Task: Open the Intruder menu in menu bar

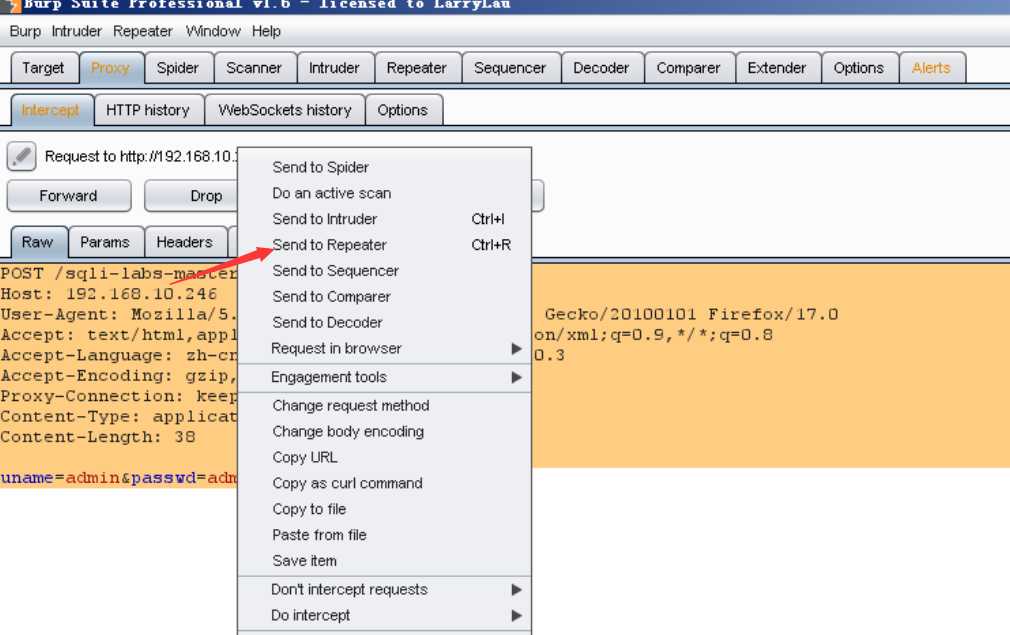Action: pos(77,31)
